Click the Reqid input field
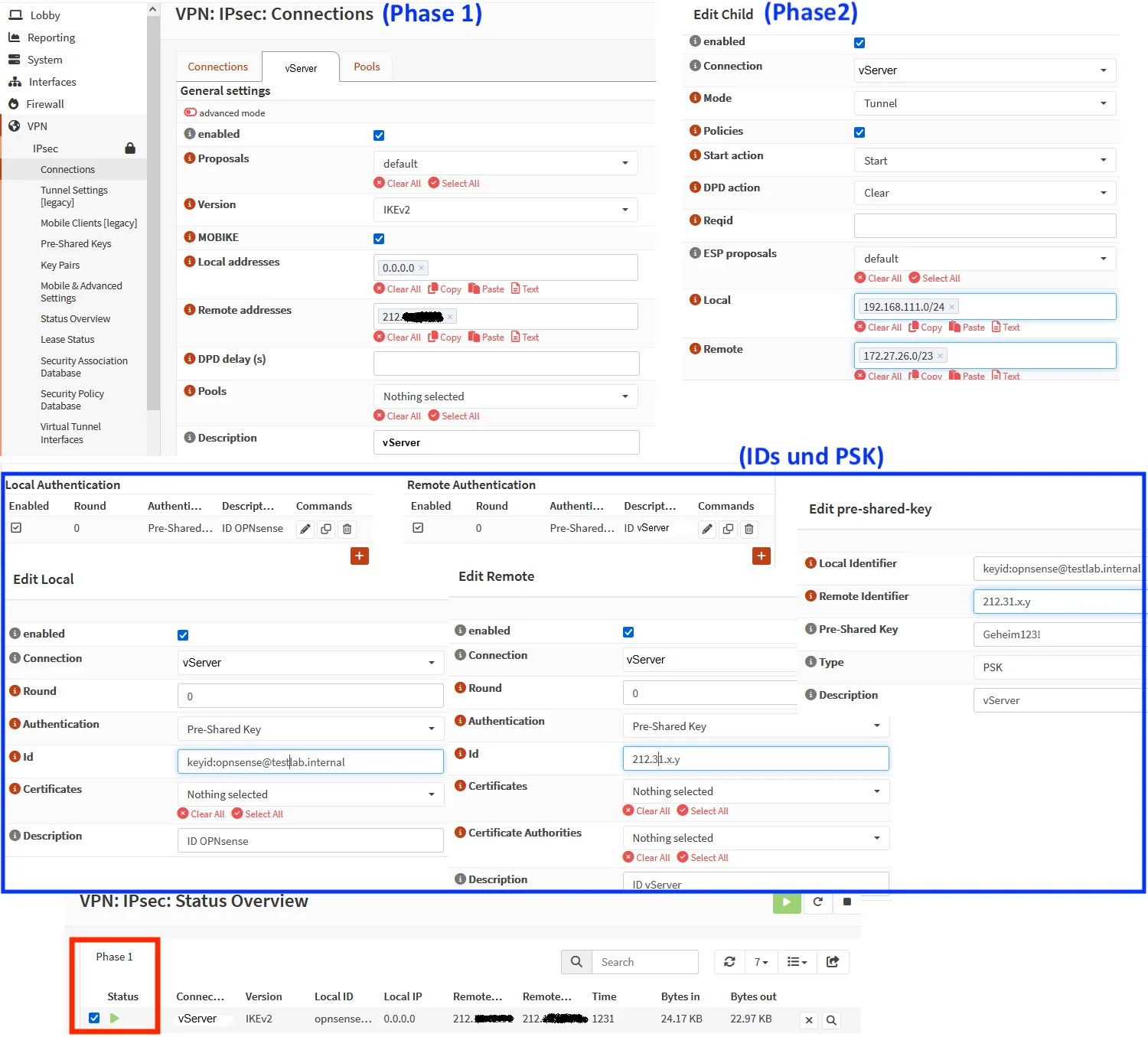The image size is (1148, 1037). pyautogui.click(x=985, y=226)
